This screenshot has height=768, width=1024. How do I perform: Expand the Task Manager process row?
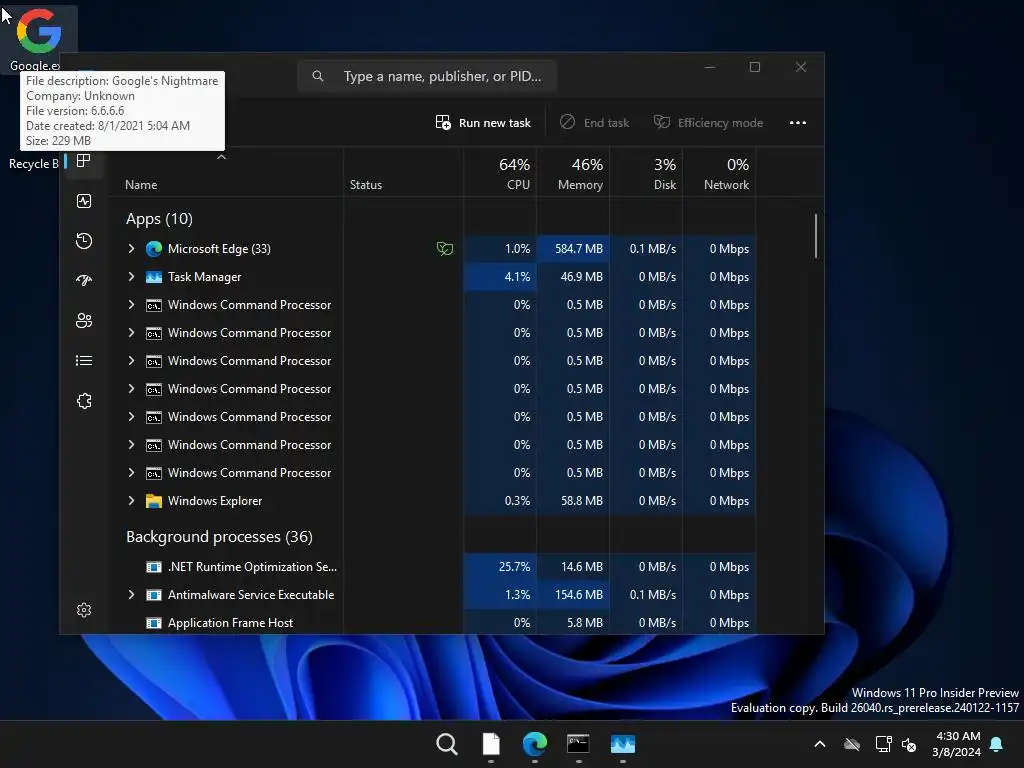pos(131,277)
